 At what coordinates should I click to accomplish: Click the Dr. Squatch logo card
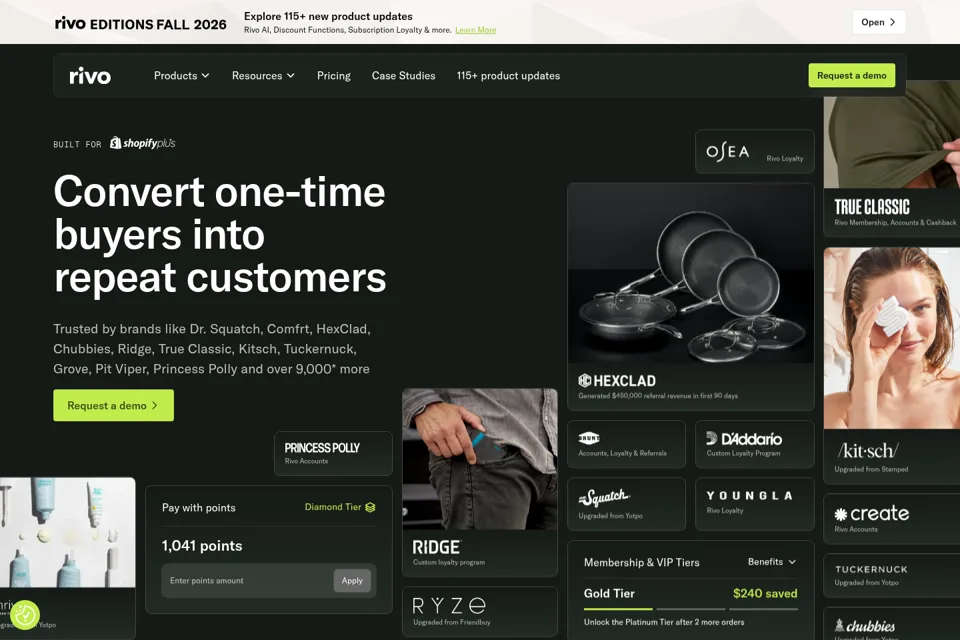pos(626,504)
